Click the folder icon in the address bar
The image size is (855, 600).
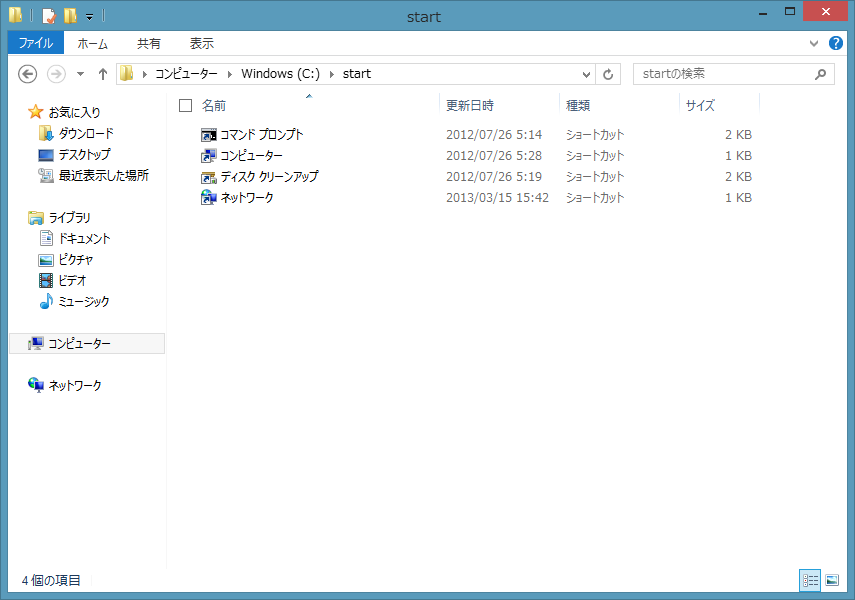tap(127, 73)
